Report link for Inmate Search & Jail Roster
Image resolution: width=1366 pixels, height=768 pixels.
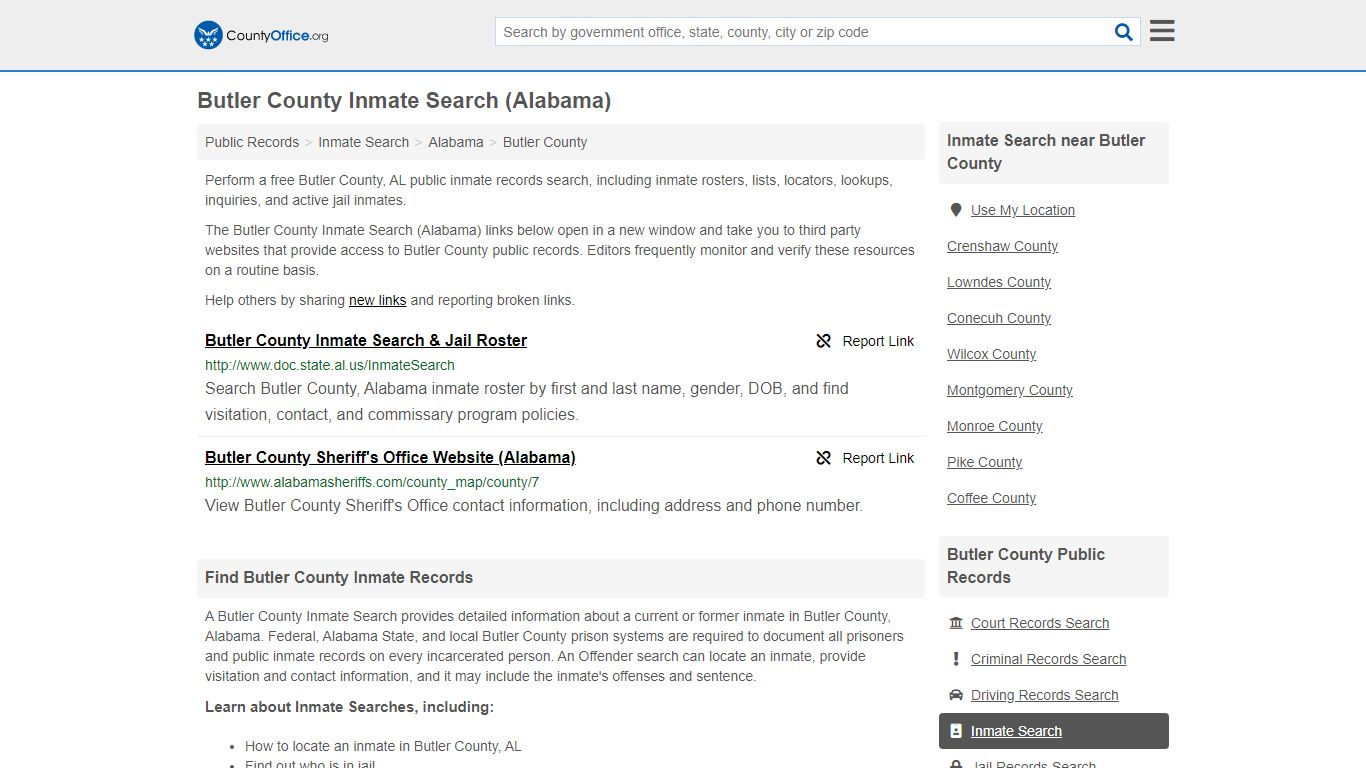865,341
